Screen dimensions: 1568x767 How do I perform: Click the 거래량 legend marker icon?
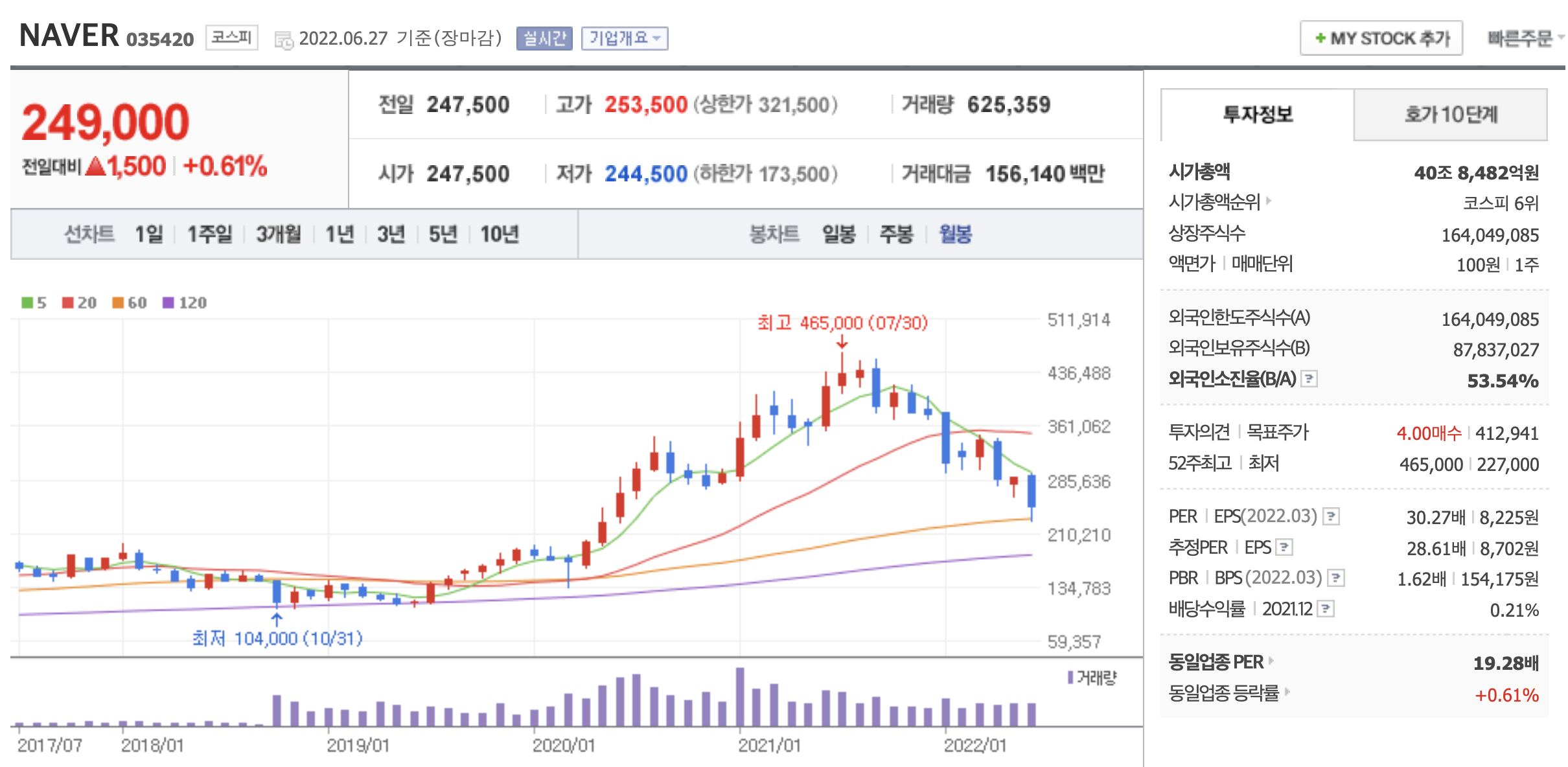[x=1070, y=678]
